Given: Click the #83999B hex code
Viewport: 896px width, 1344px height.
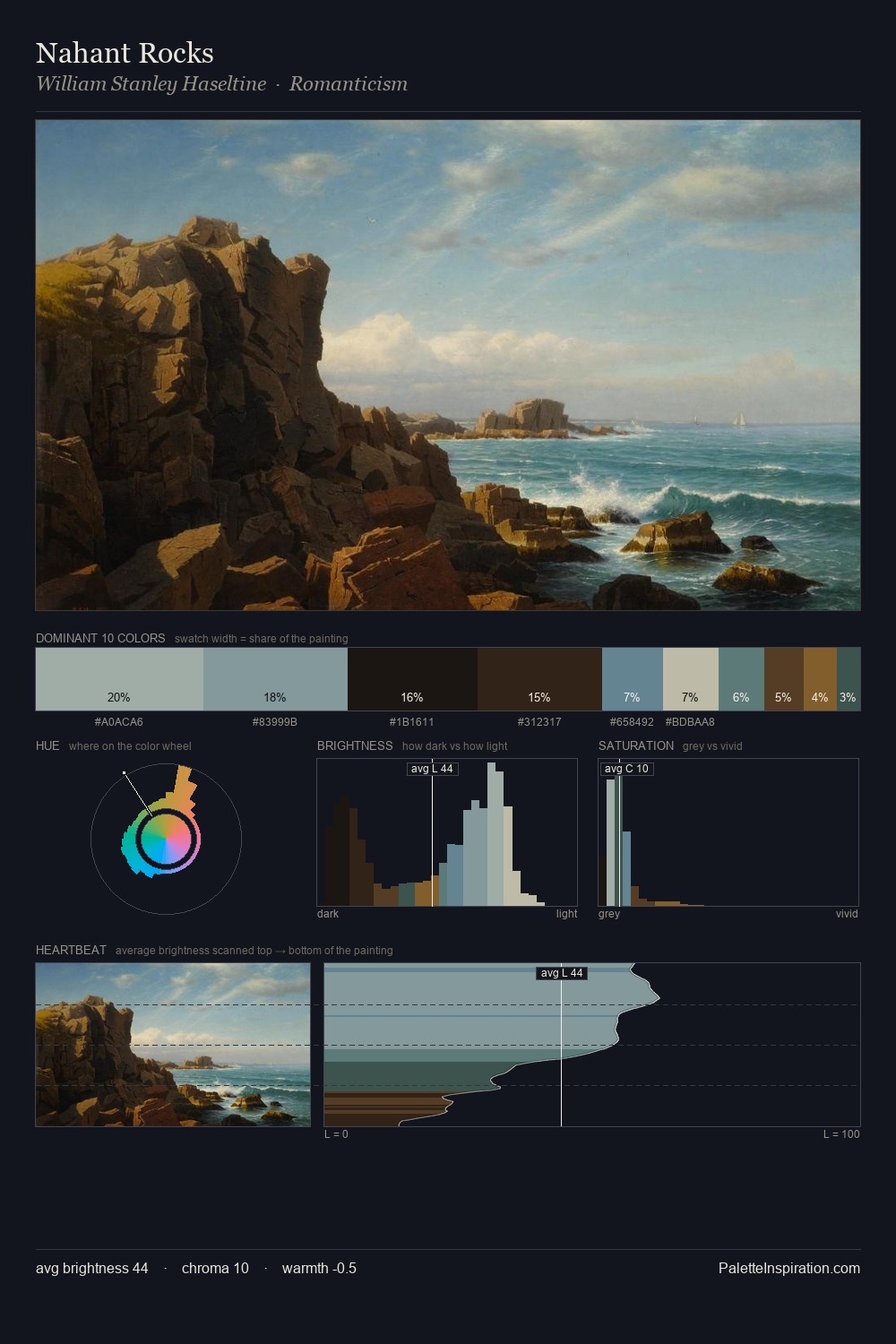Looking at the screenshot, I should pos(275,722).
